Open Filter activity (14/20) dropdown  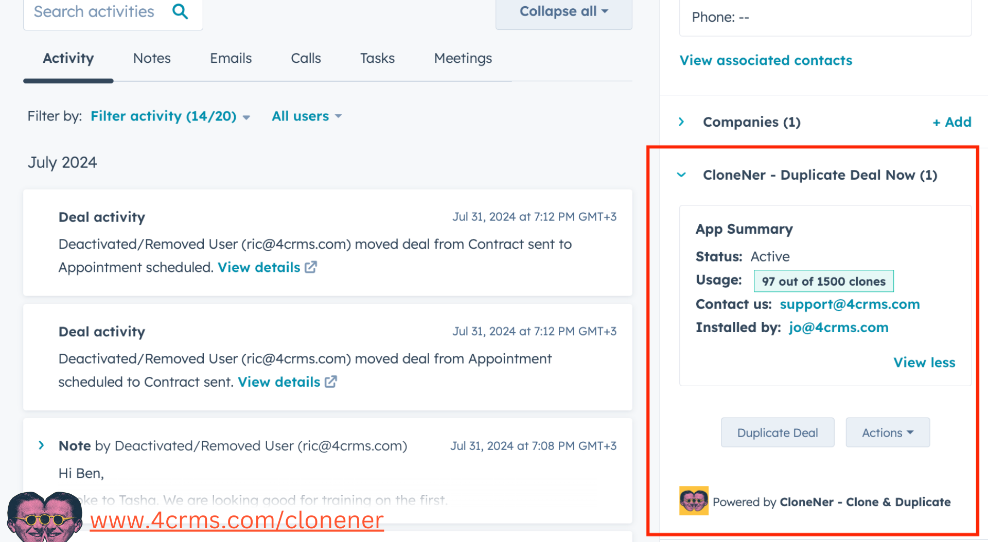(x=170, y=116)
